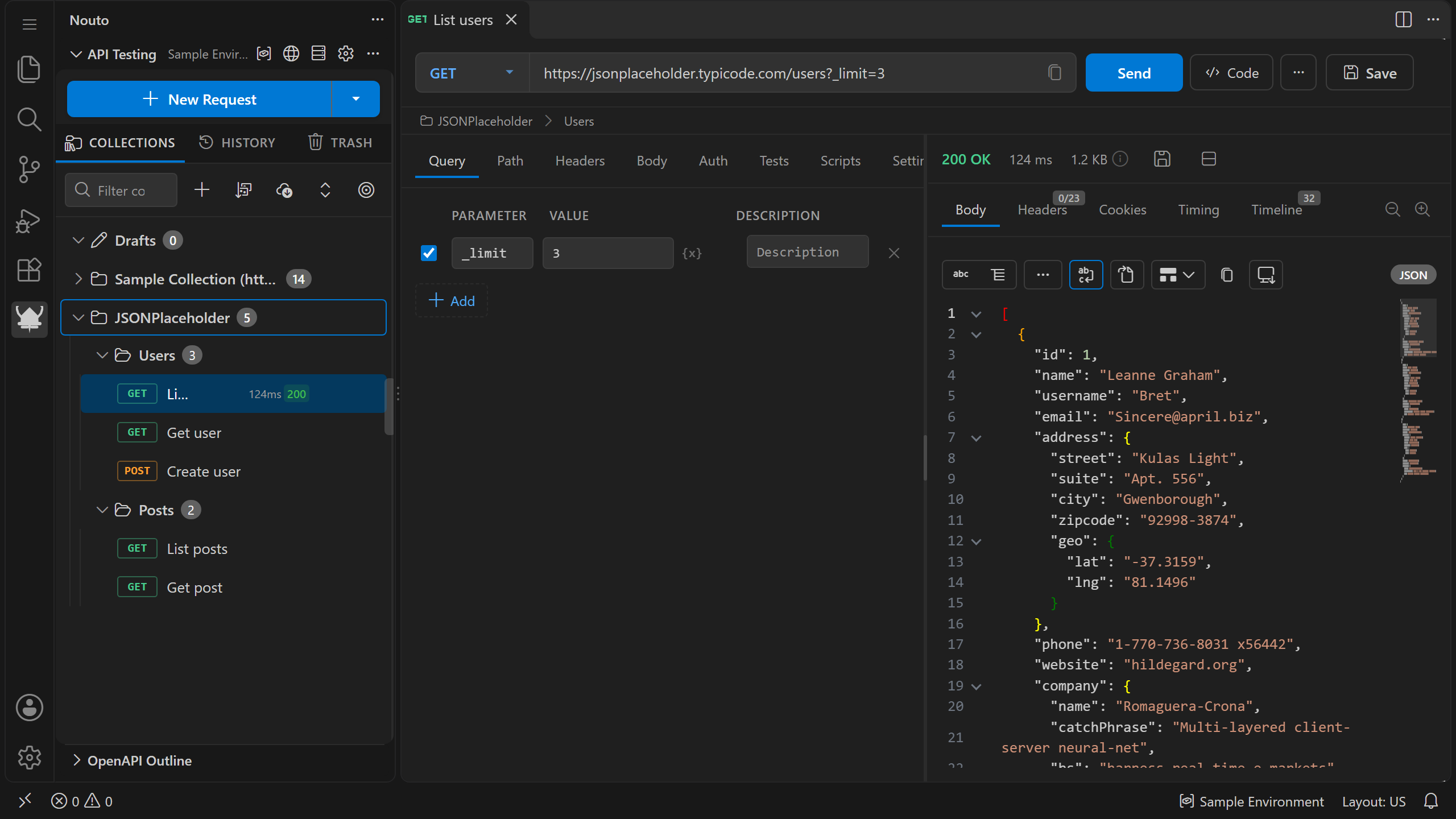Click the target locate icon in collections toolbar
Viewport: 1456px width, 819px height.
366,190
